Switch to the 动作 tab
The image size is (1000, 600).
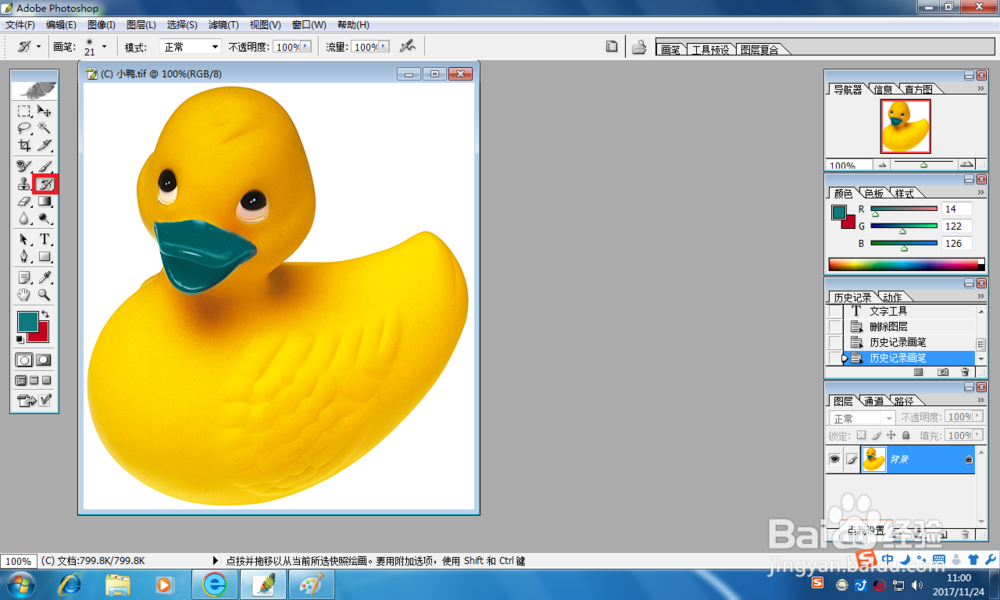(892, 297)
